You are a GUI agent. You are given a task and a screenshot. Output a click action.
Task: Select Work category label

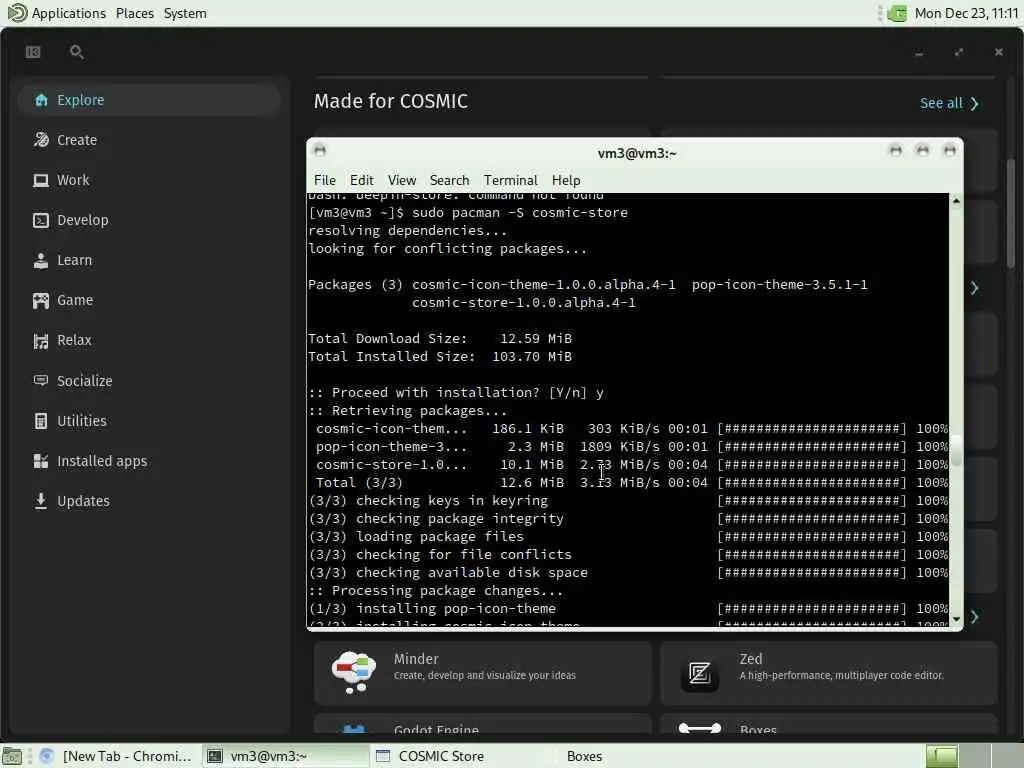coord(73,180)
